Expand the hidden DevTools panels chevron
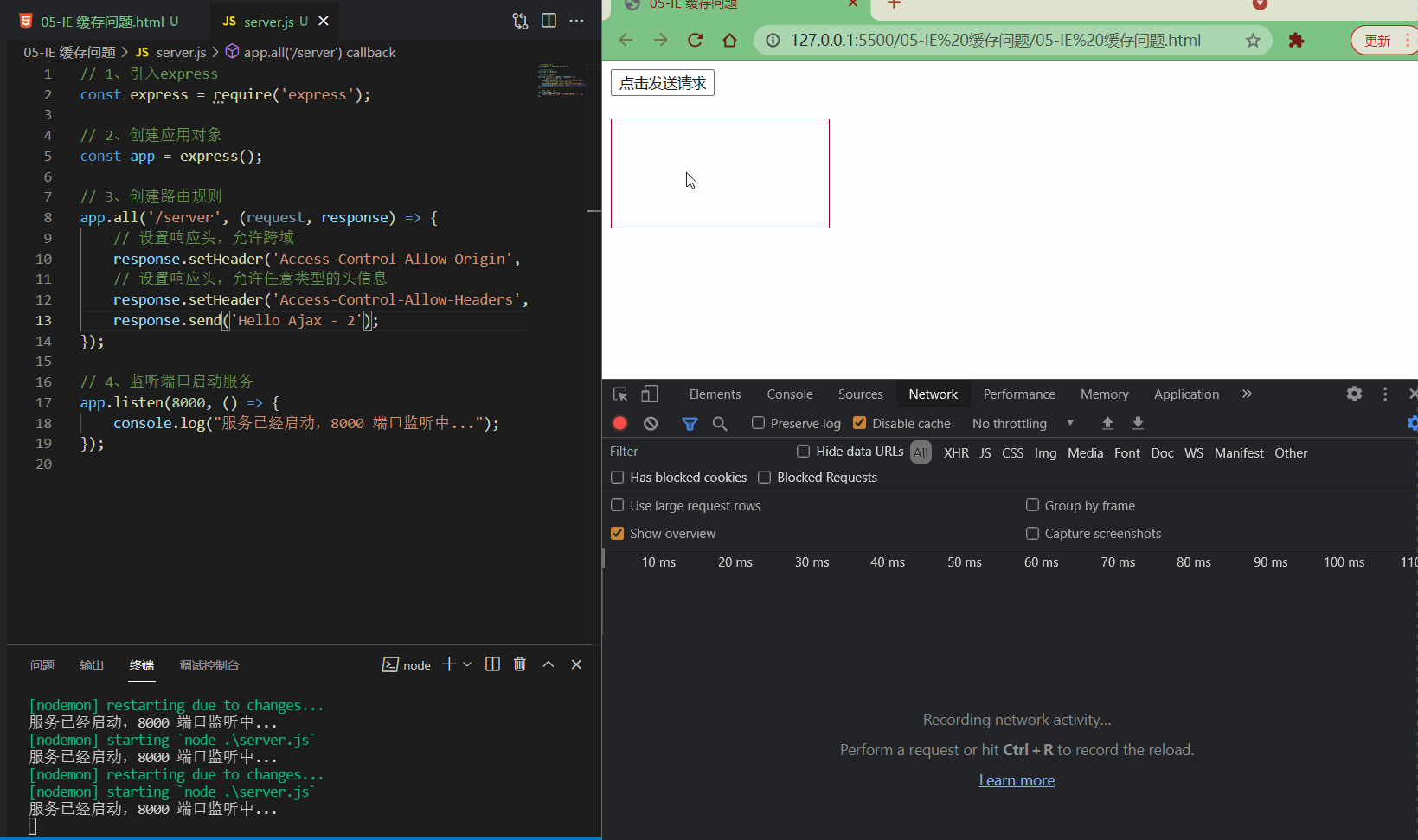1418x840 pixels. (1246, 394)
